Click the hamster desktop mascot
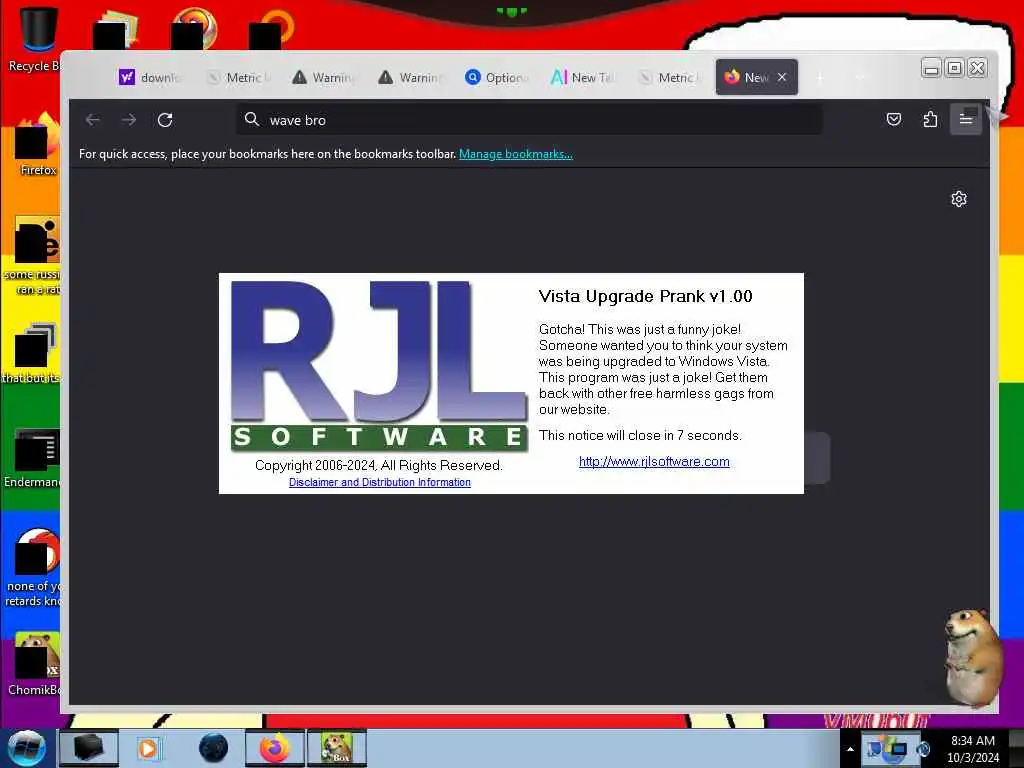Screen dimensions: 1024x768 (973, 656)
